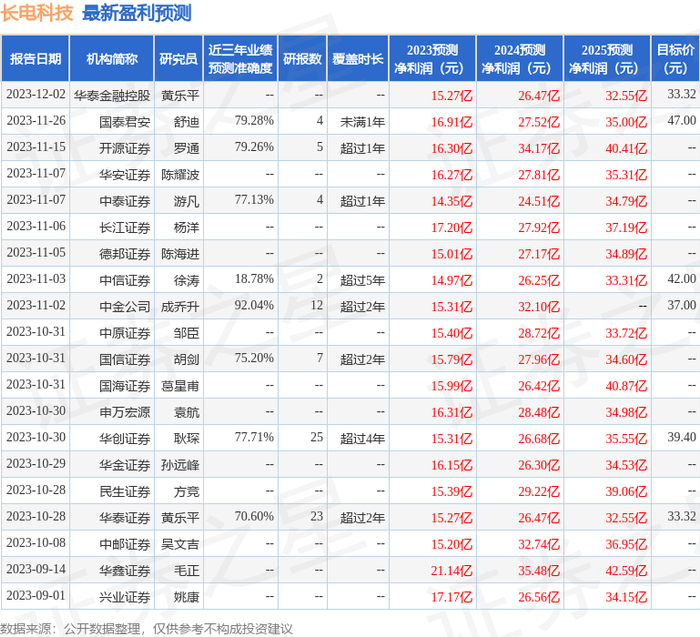Select institution 开源证券
Viewport: 700px width, 637px height.
(125, 148)
